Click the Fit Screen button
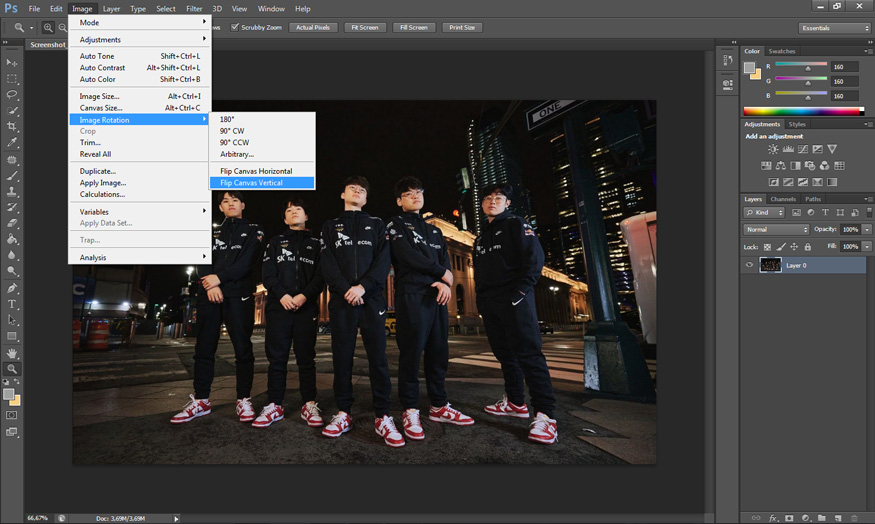875x524 pixels. pyautogui.click(x=365, y=27)
